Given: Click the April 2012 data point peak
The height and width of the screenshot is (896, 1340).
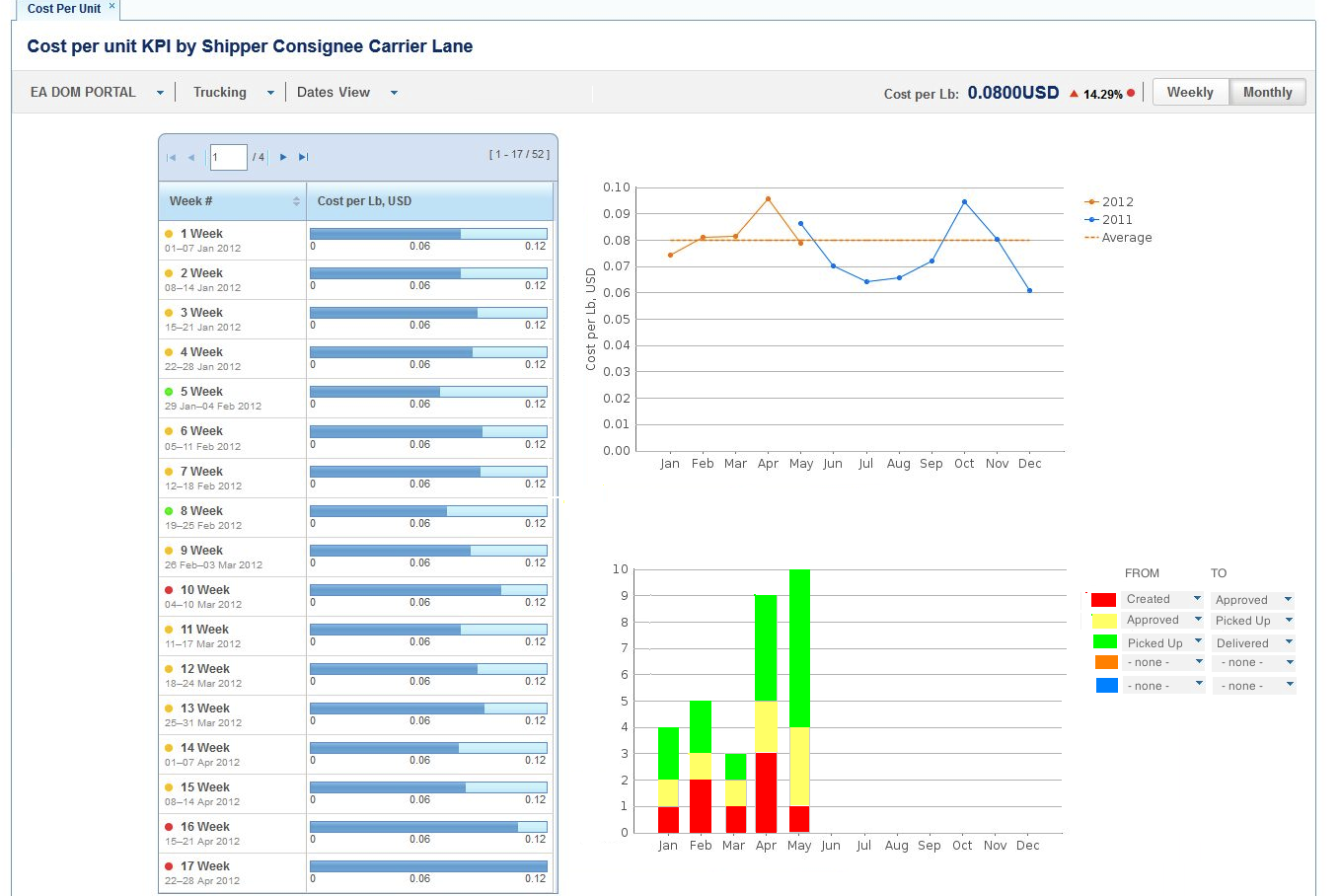Looking at the screenshot, I should 768,199.
